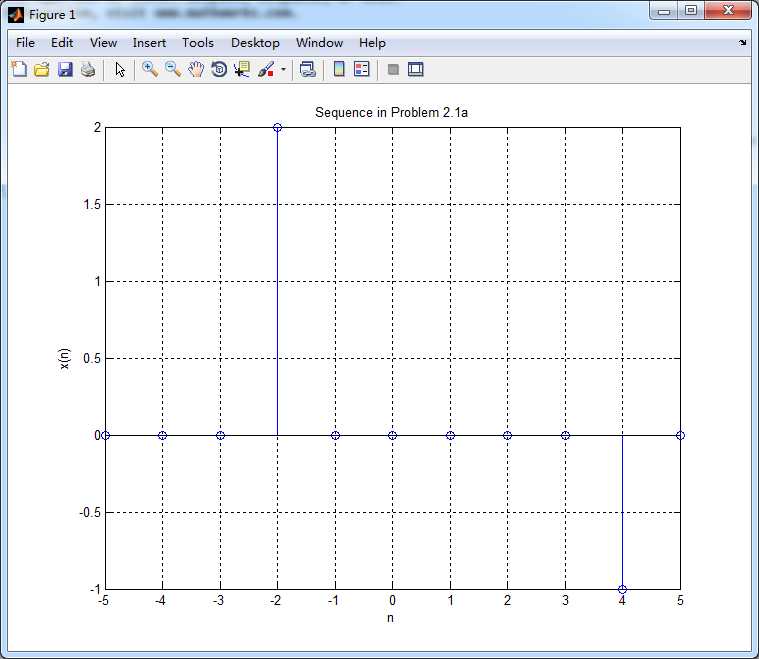Open the Desktop menu

255,43
